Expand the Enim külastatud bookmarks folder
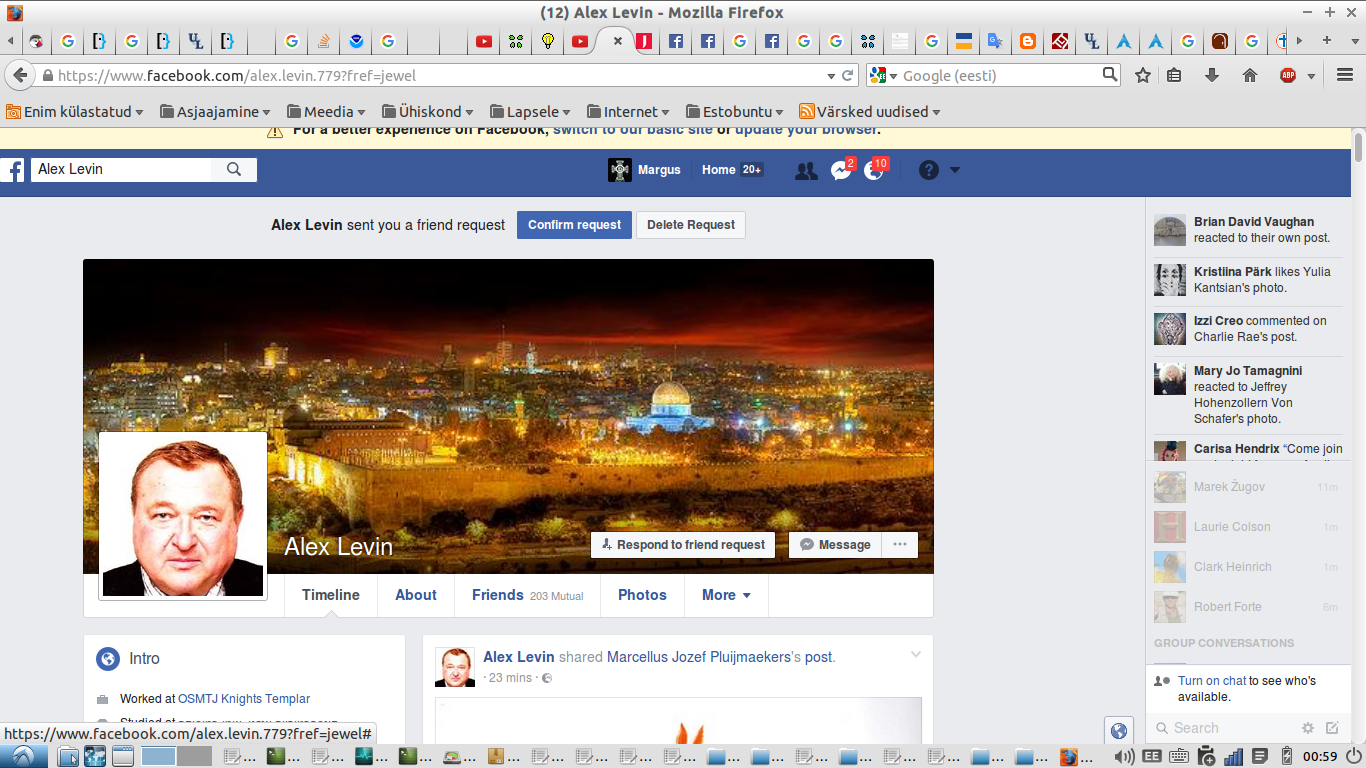The width and height of the screenshot is (1366, 768). [74, 112]
